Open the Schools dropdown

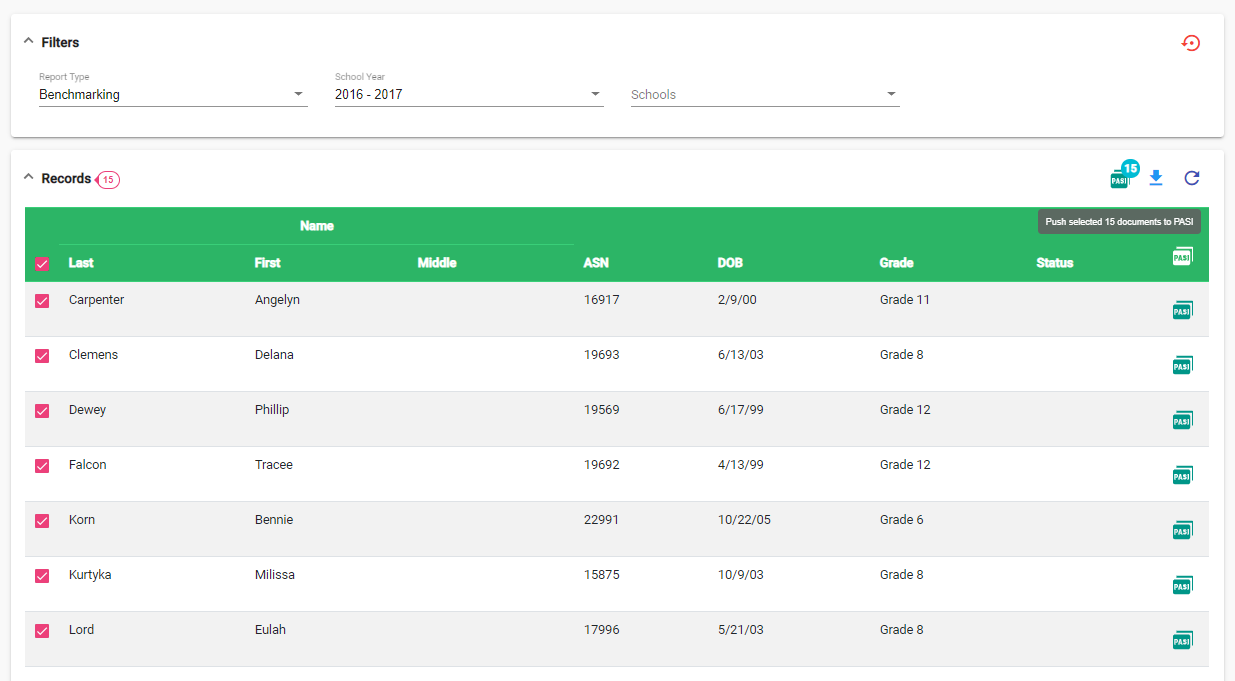click(764, 95)
